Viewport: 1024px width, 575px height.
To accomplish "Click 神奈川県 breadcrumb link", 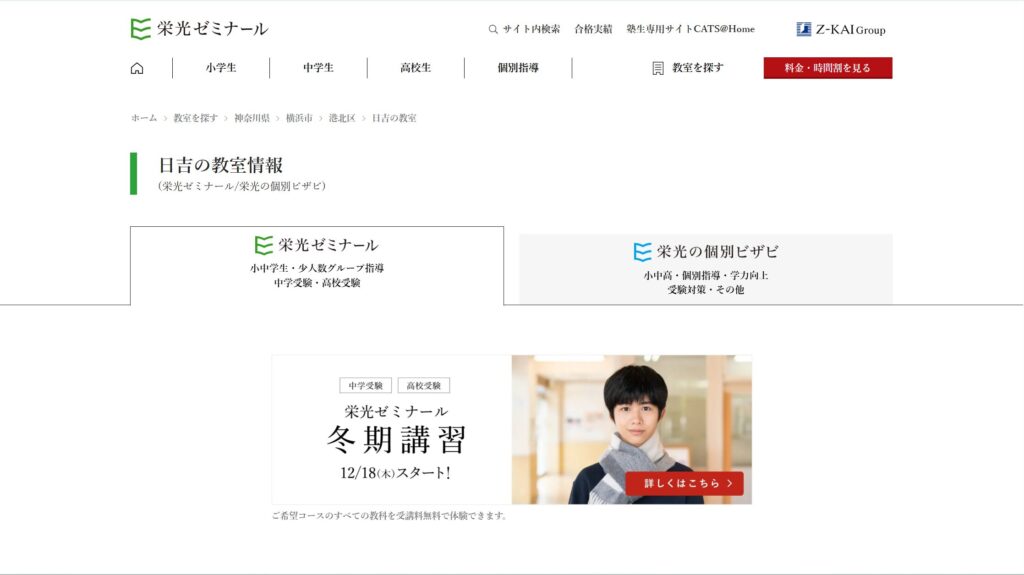I will (251, 118).
